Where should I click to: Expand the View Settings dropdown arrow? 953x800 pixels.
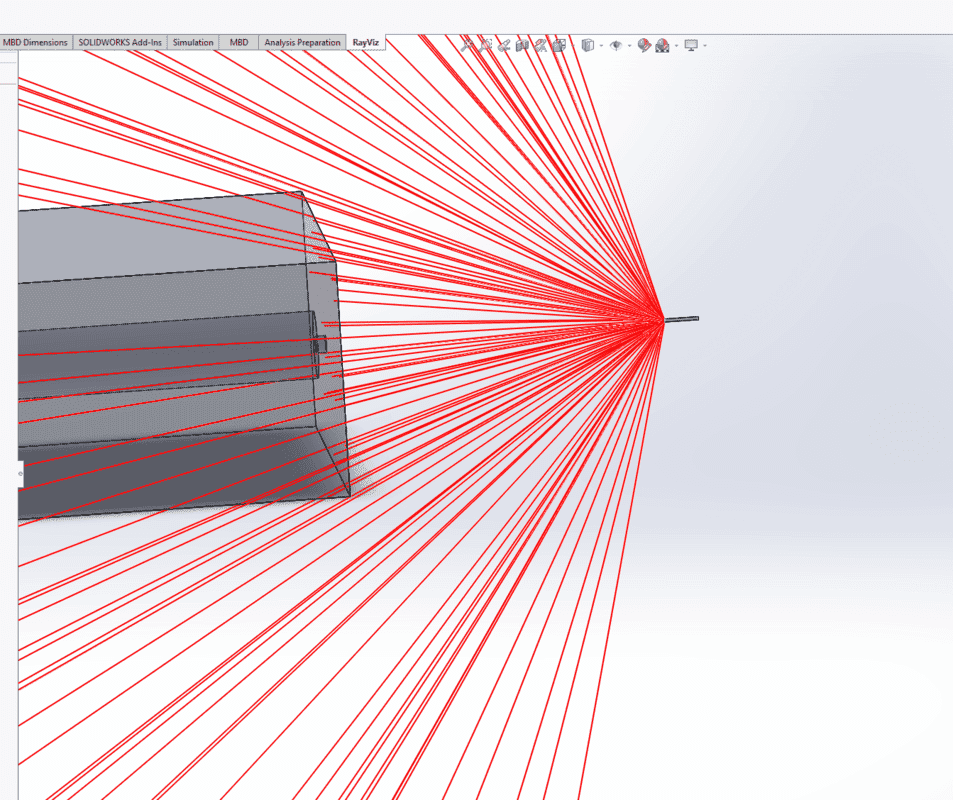(705, 45)
